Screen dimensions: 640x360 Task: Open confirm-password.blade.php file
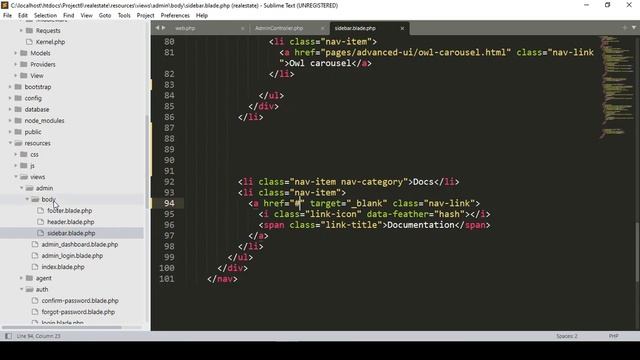pos(80,301)
